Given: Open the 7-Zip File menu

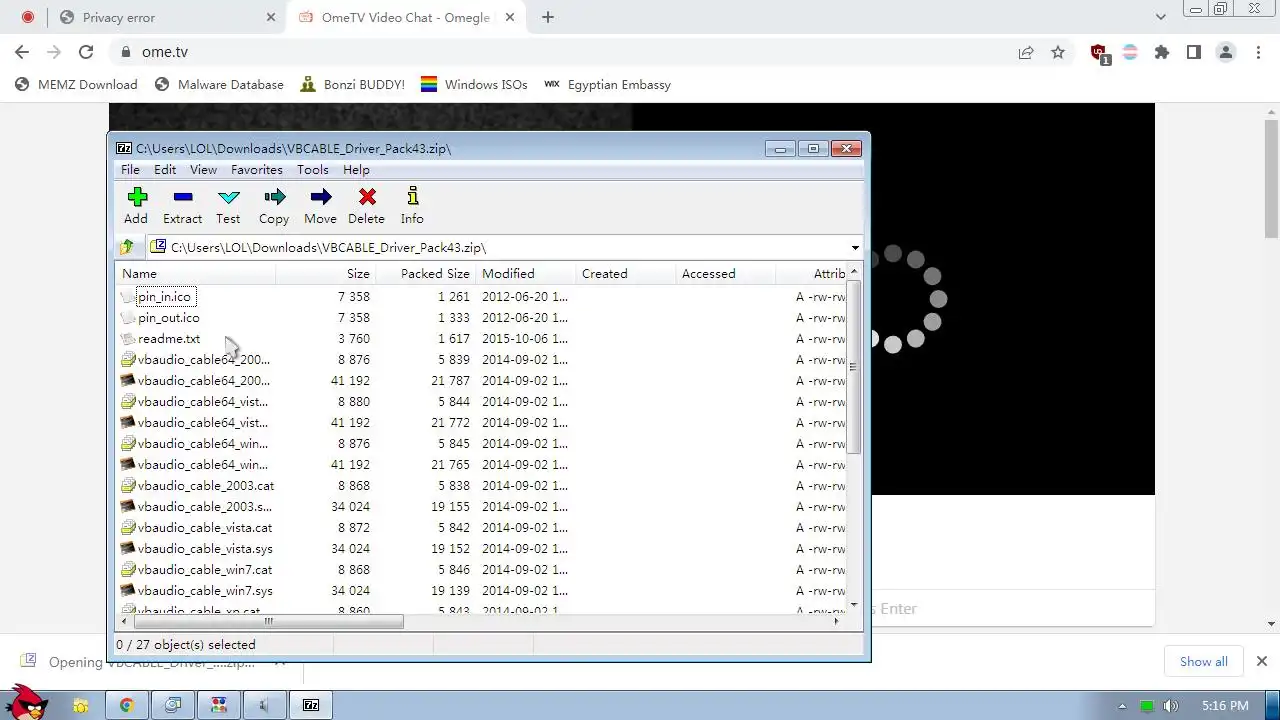Looking at the screenshot, I should click(130, 170).
